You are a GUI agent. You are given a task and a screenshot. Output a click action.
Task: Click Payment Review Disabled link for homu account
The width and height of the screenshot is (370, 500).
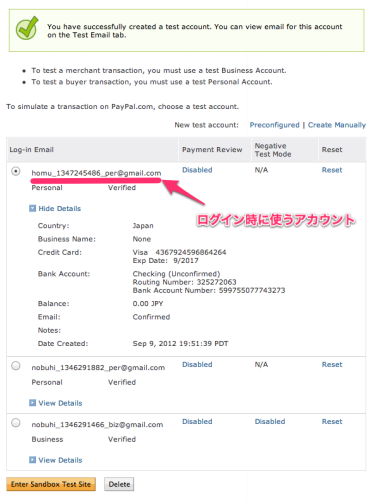197,170
